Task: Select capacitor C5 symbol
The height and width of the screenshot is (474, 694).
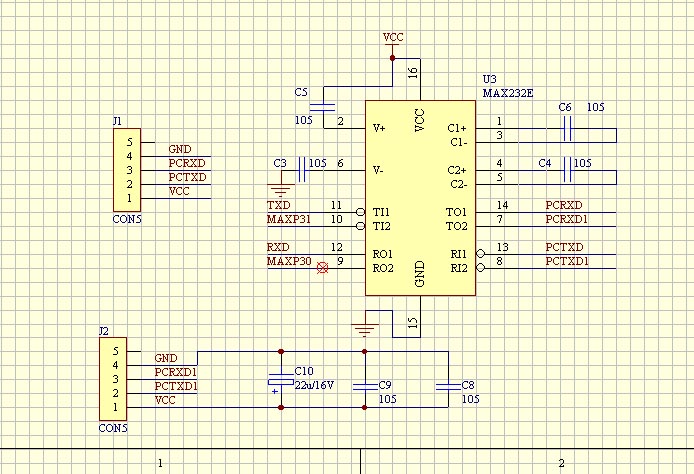Action: [x=323, y=107]
